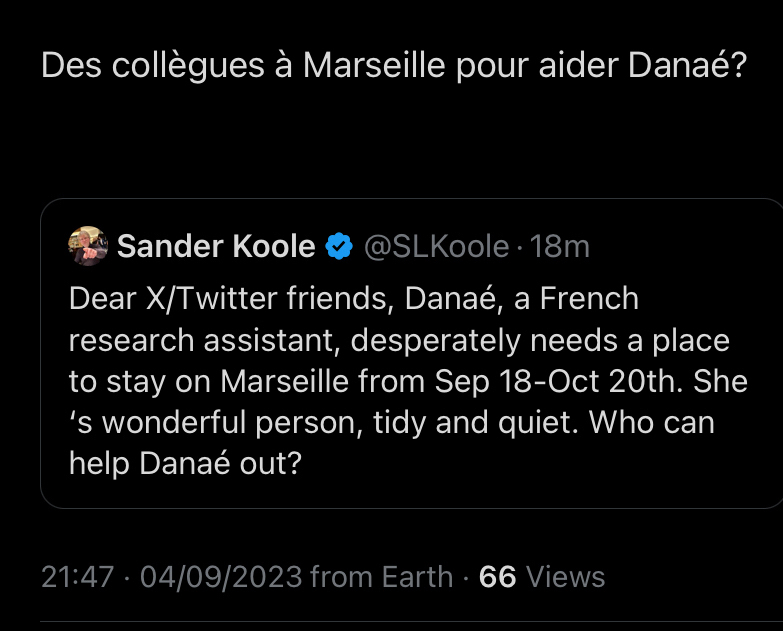
Task: Click the 04/09/2023 post date
Action: point(220,577)
